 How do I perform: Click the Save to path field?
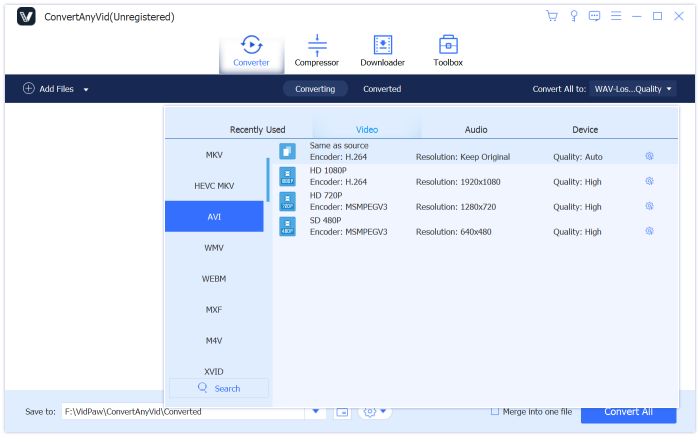click(x=183, y=412)
